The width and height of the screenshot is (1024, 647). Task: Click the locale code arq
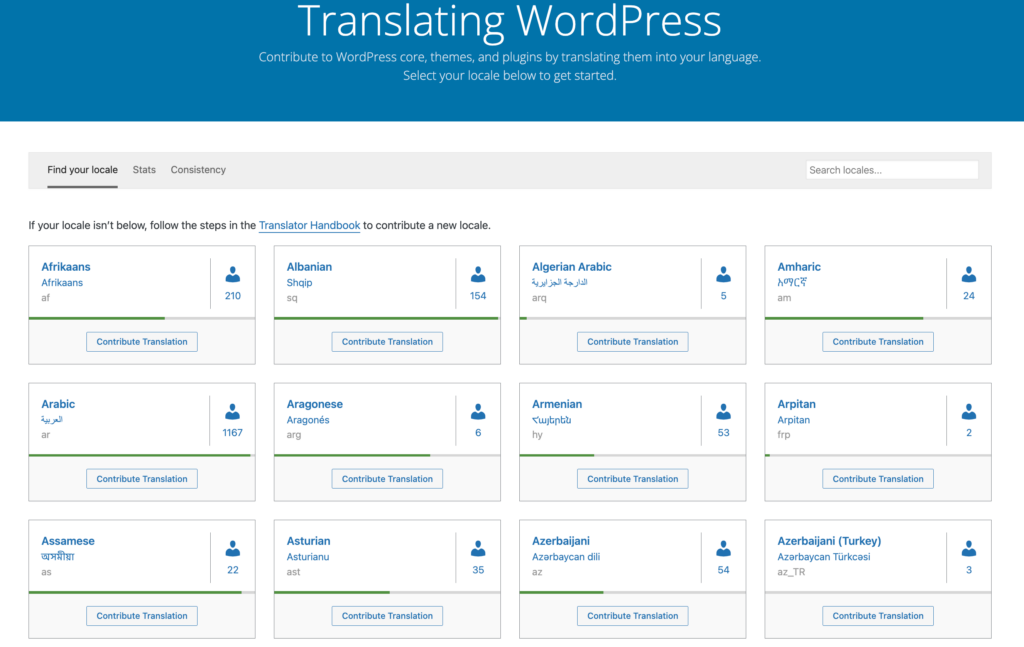[539, 298]
